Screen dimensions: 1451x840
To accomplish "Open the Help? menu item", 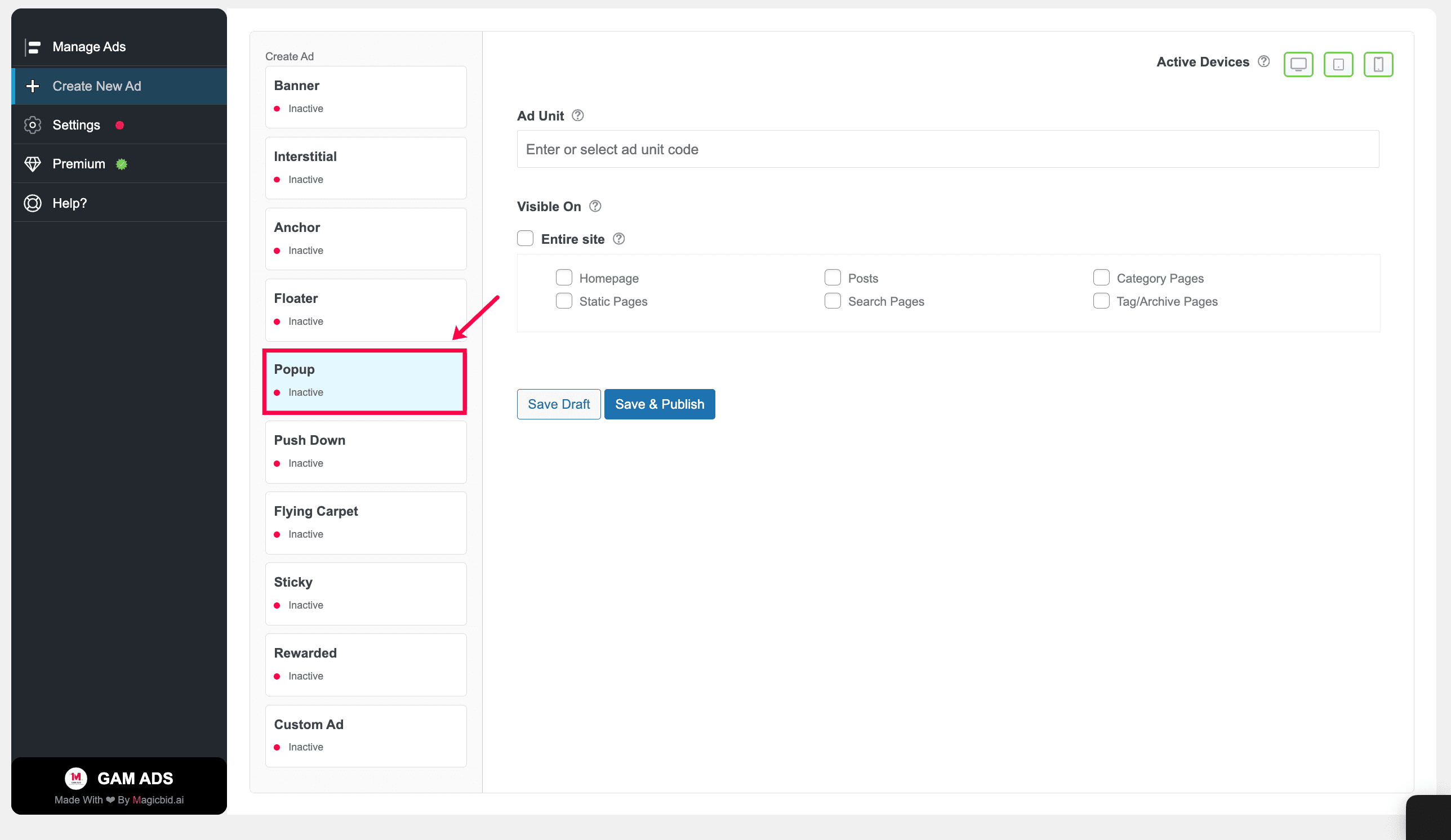I will coord(119,203).
